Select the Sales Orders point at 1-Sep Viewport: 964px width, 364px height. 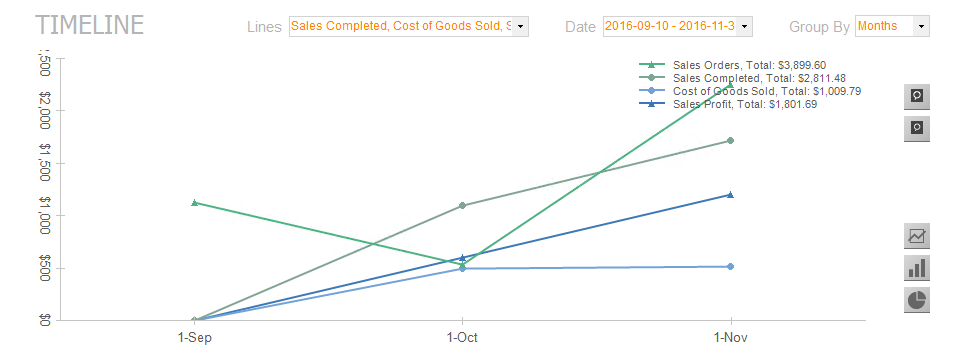pos(194,202)
